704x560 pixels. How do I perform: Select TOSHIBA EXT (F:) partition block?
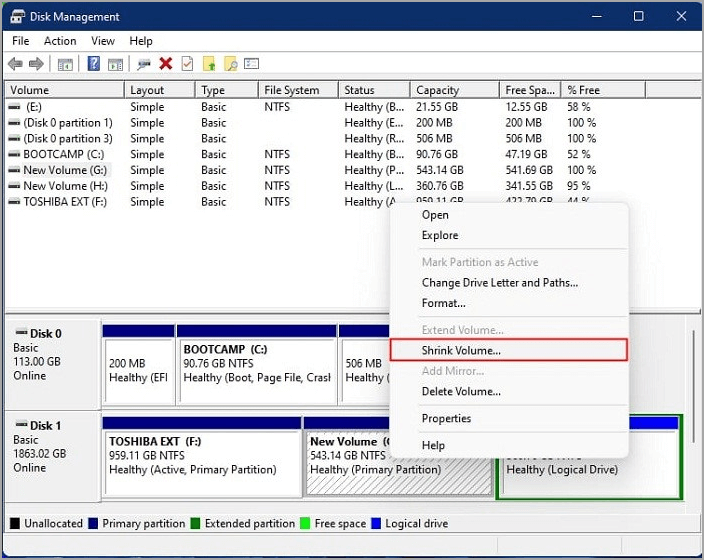(x=202, y=462)
